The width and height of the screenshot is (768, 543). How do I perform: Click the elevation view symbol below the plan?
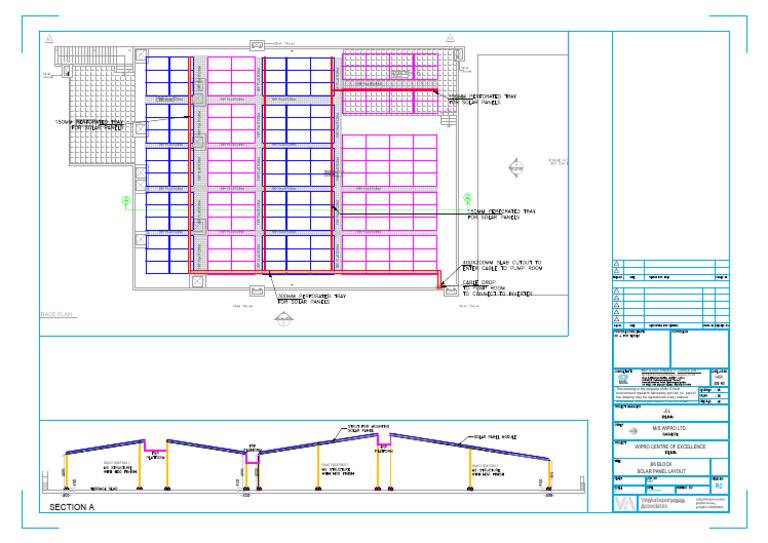(x=284, y=319)
